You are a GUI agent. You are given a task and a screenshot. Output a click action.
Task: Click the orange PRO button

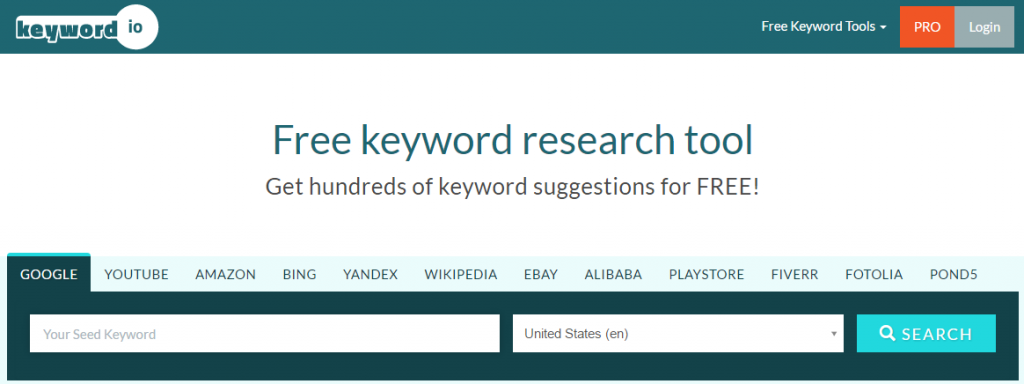tap(927, 27)
